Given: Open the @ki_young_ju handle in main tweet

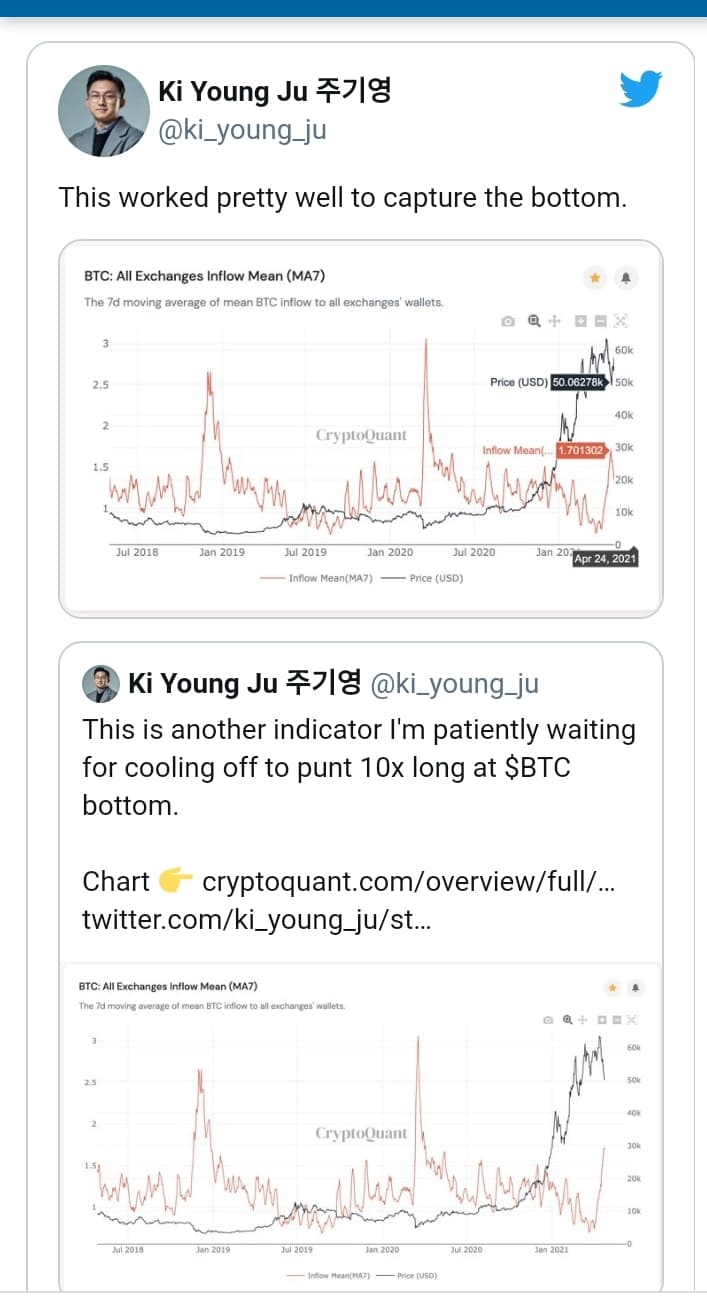Looking at the screenshot, I should (x=242, y=130).
